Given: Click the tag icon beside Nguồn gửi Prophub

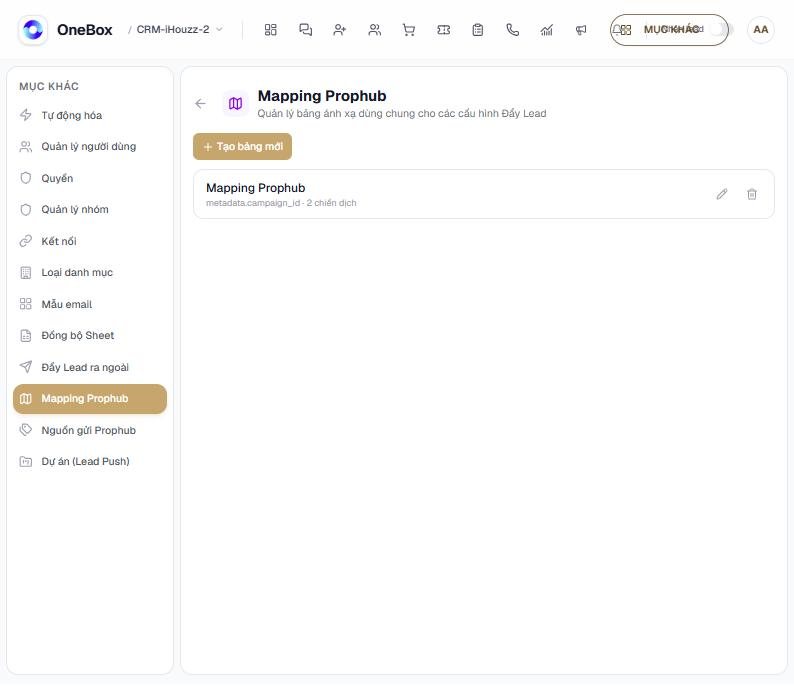Looking at the screenshot, I should 25,430.
